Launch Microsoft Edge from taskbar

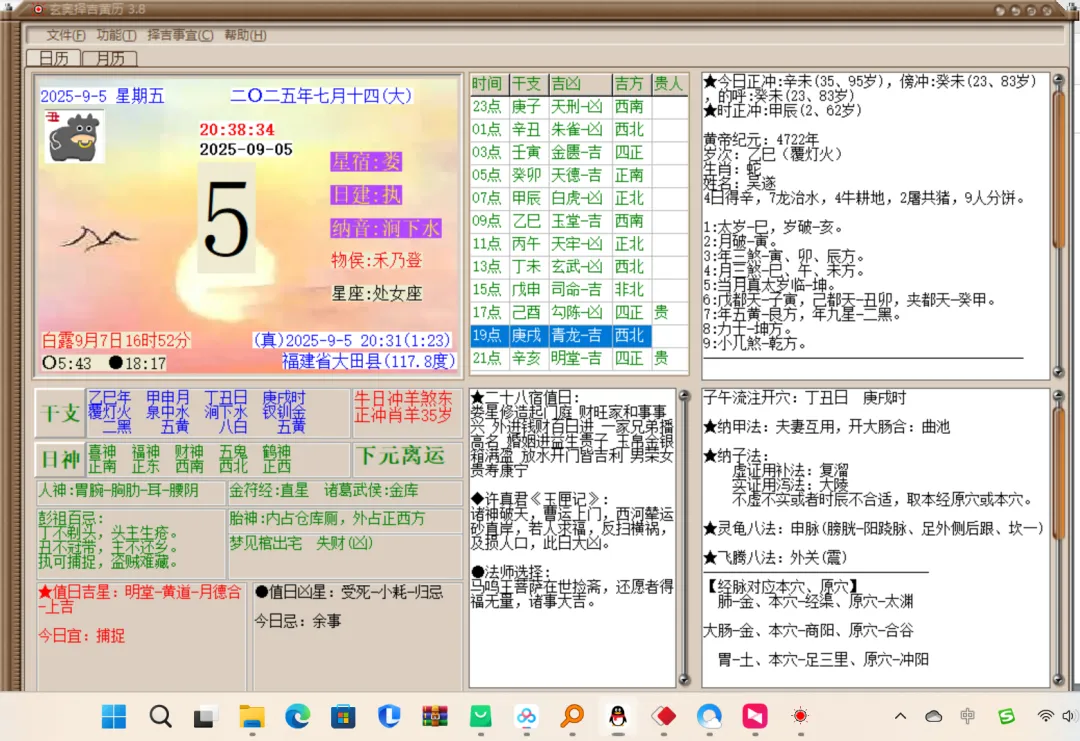click(x=297, y=716)
